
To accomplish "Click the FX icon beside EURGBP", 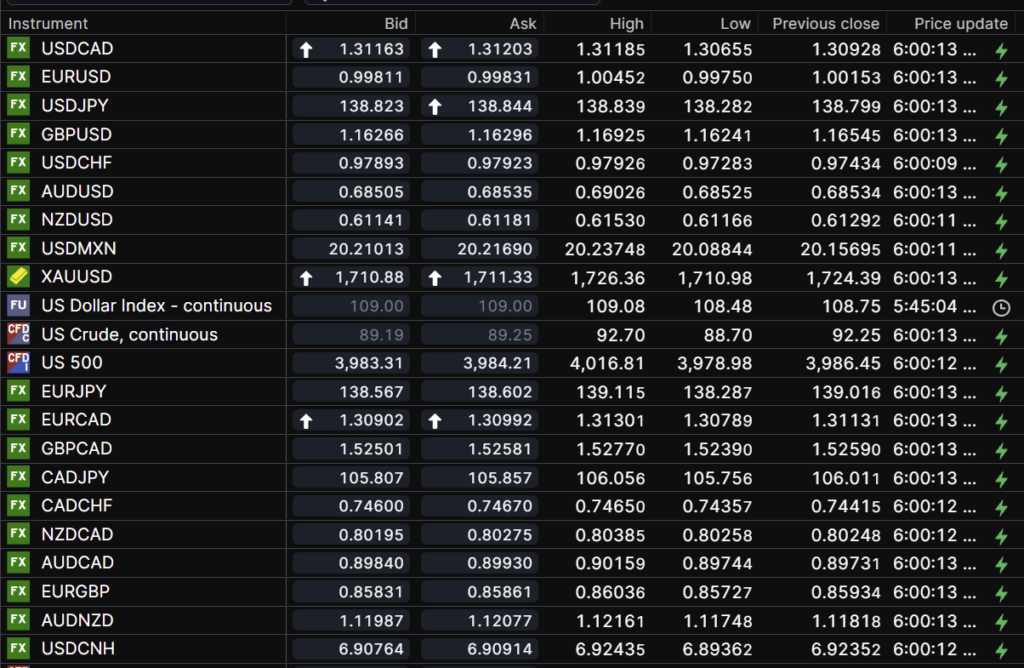I will 18,591.
